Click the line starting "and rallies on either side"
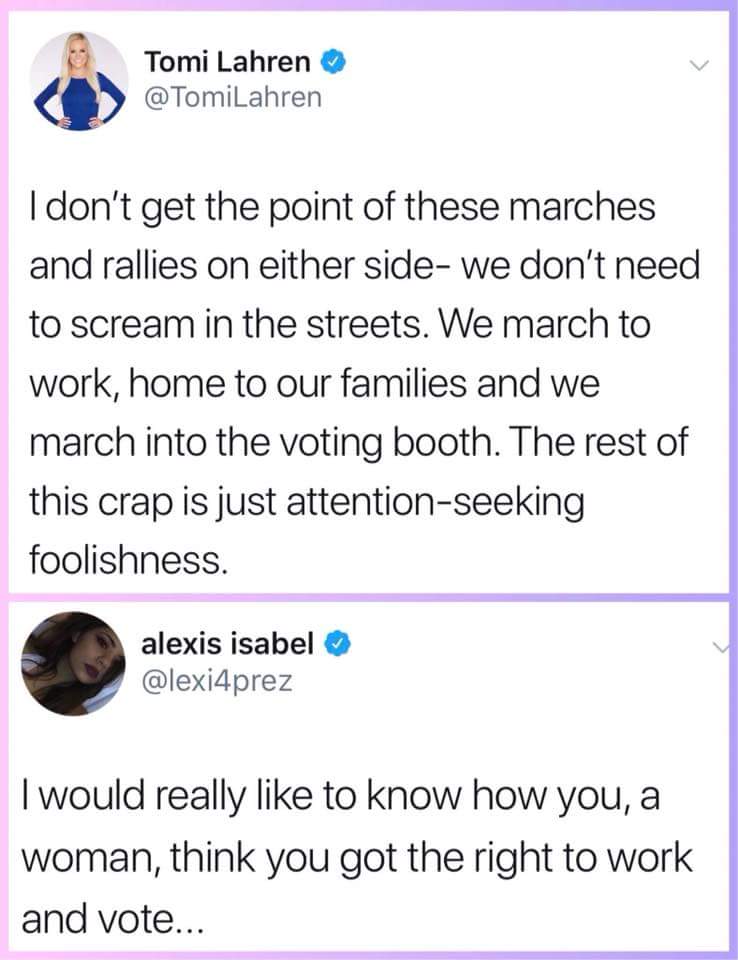The width and height of the screenshot is (738, 960). coord(359,268)
